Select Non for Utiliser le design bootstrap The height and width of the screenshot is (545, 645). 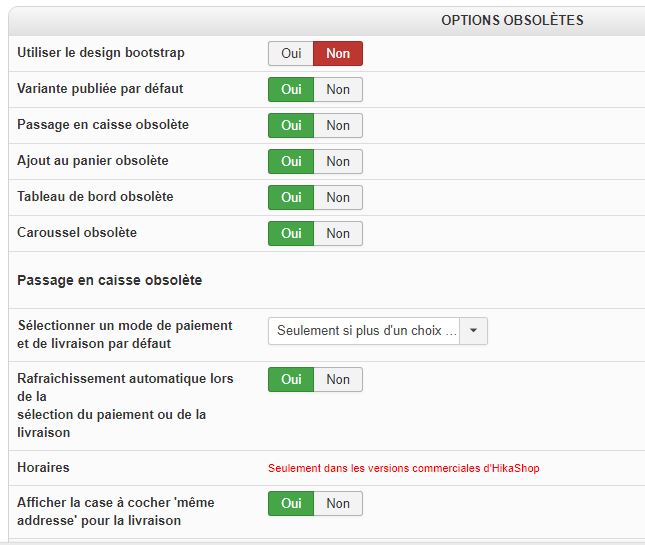coord(338,53)
